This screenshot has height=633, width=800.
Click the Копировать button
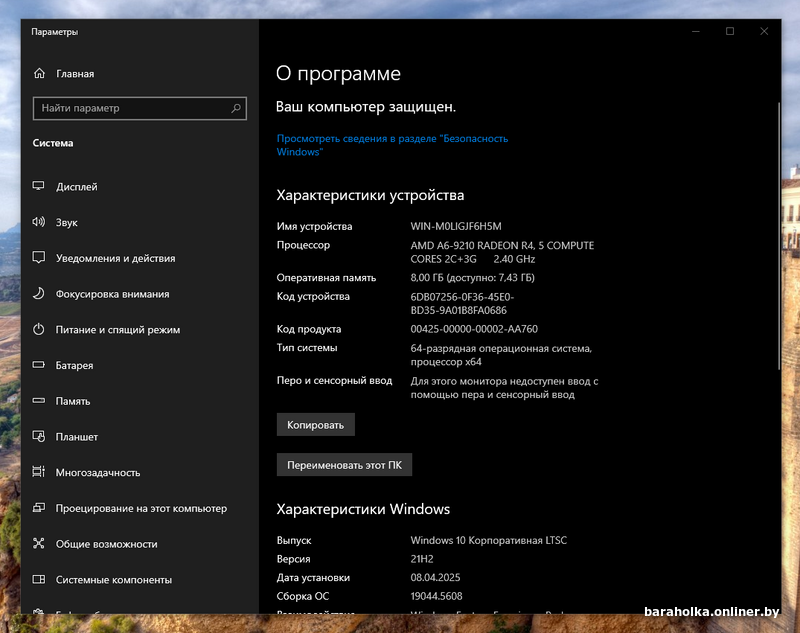click(x=315, y=424)
